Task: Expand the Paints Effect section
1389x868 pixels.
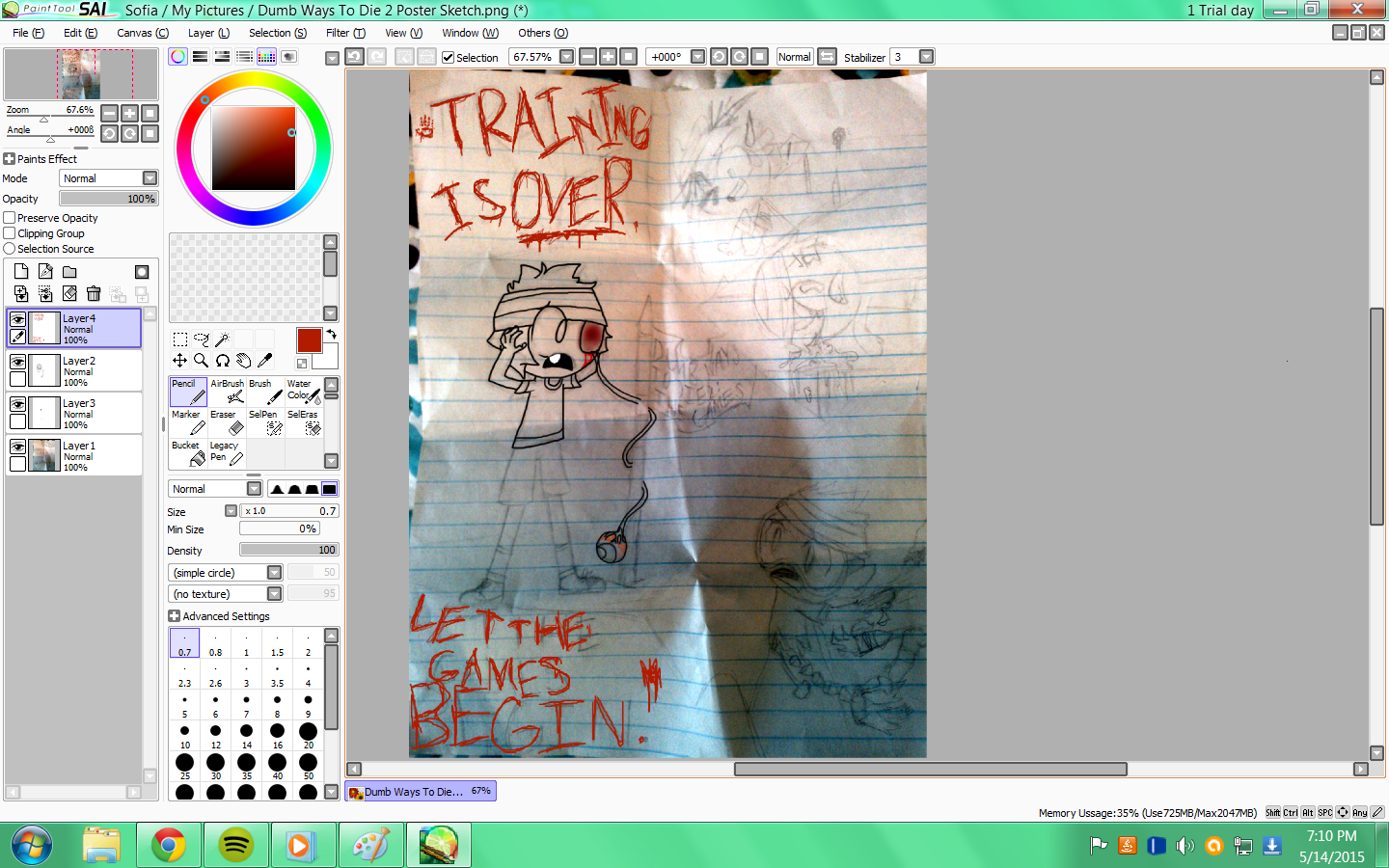Action: (x=10, y=159)
